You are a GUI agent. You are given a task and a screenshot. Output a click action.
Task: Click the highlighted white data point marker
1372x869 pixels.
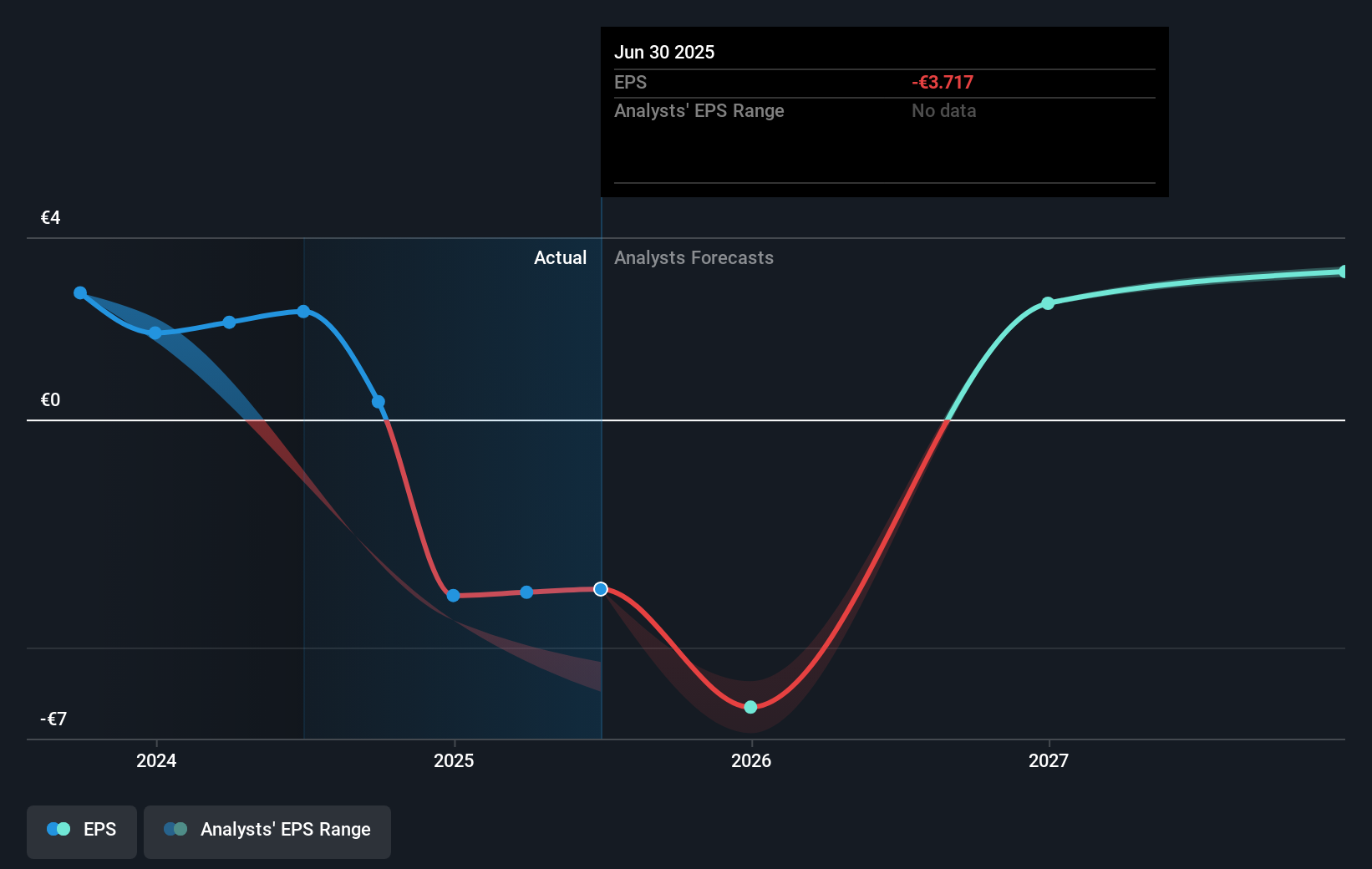600,589
